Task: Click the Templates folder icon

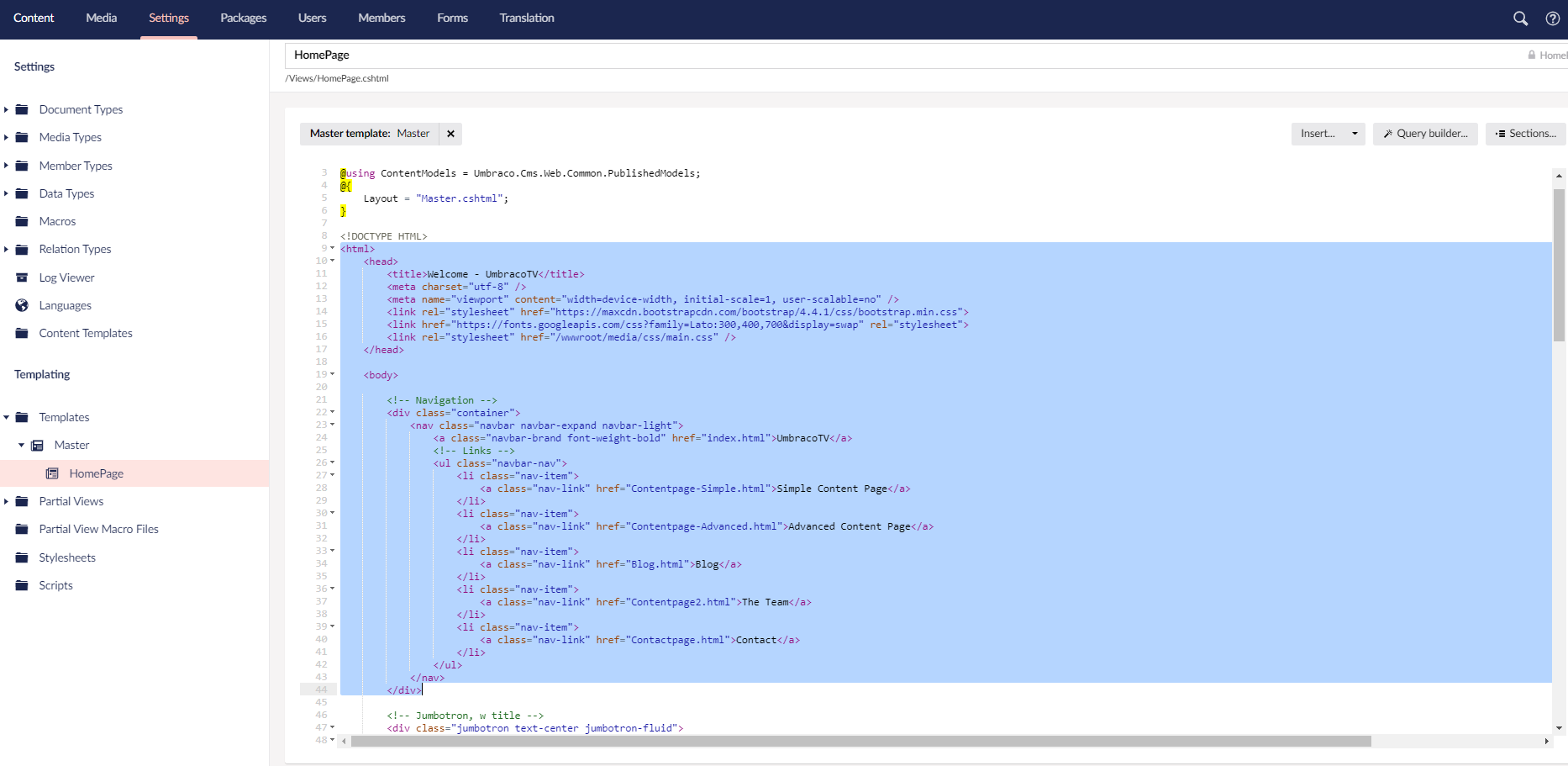Action: pyautogui.click(x=22, y=417)
